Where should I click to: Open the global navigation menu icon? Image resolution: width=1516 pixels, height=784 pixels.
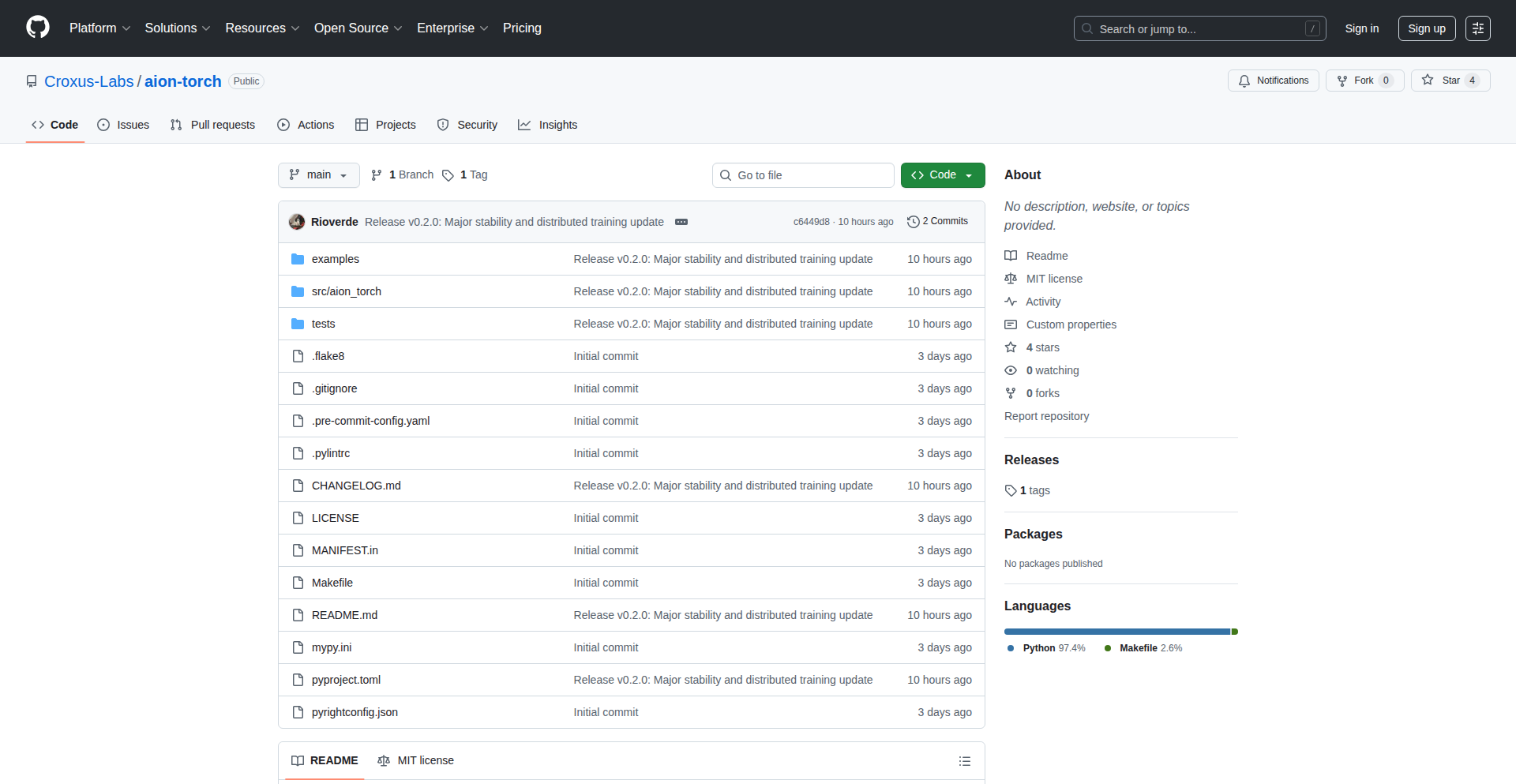1477,28
